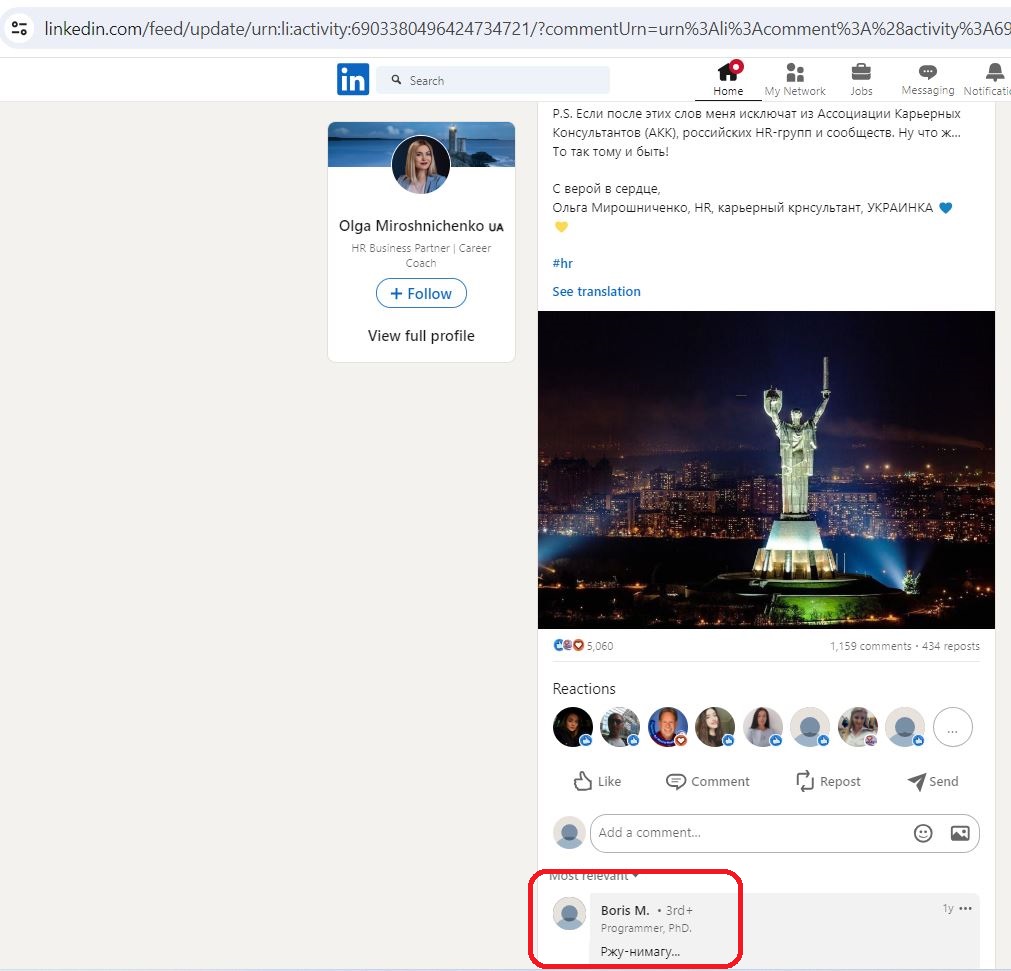
Task: Click the Reactions heading text
Action: click(x=584, y=689)
